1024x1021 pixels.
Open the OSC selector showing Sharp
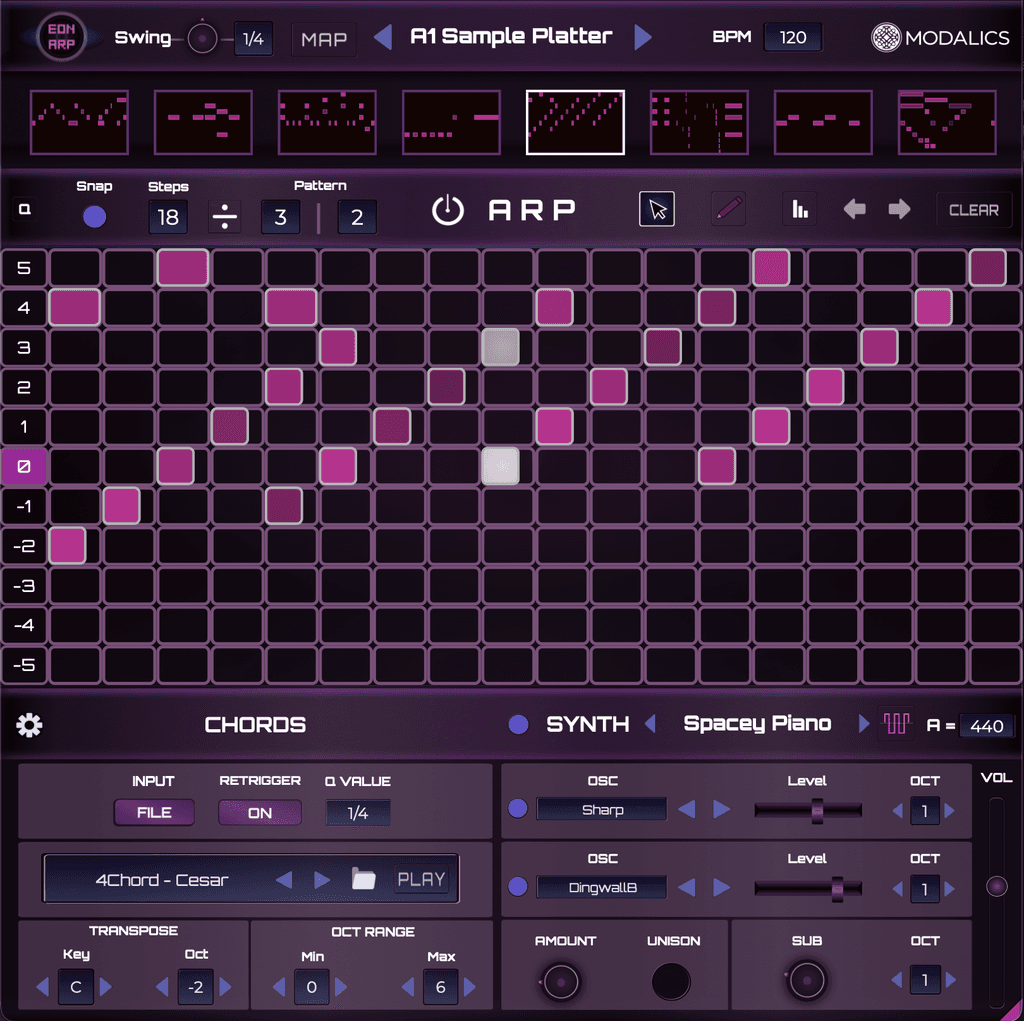point(601,808)
